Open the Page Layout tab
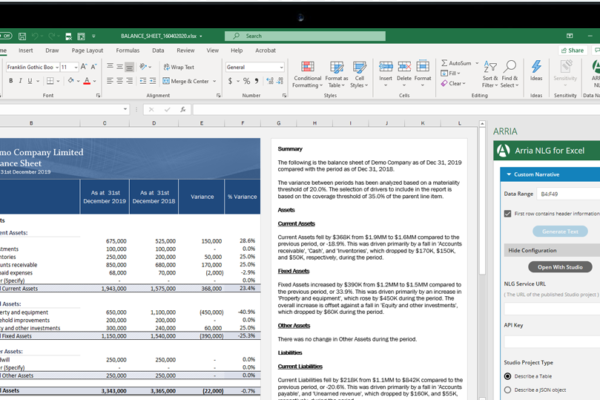 click(87, 51)
